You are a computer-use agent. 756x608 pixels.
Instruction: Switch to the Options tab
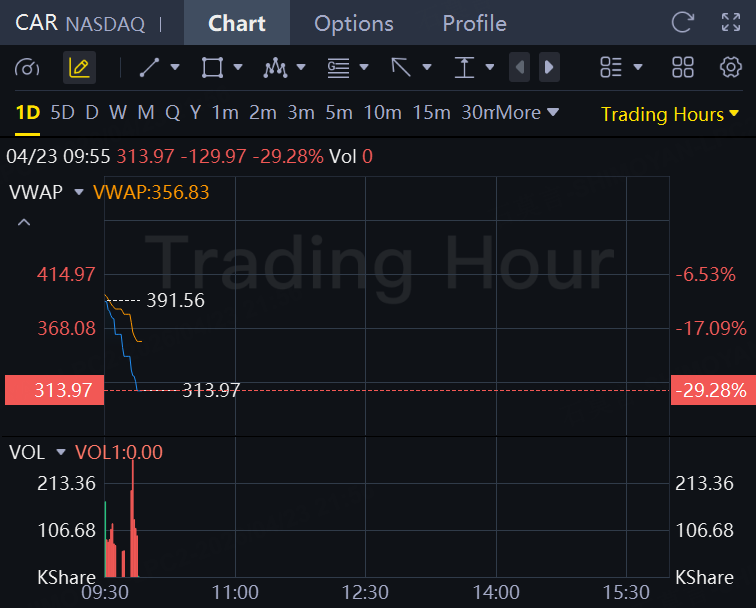click(353, 23)
